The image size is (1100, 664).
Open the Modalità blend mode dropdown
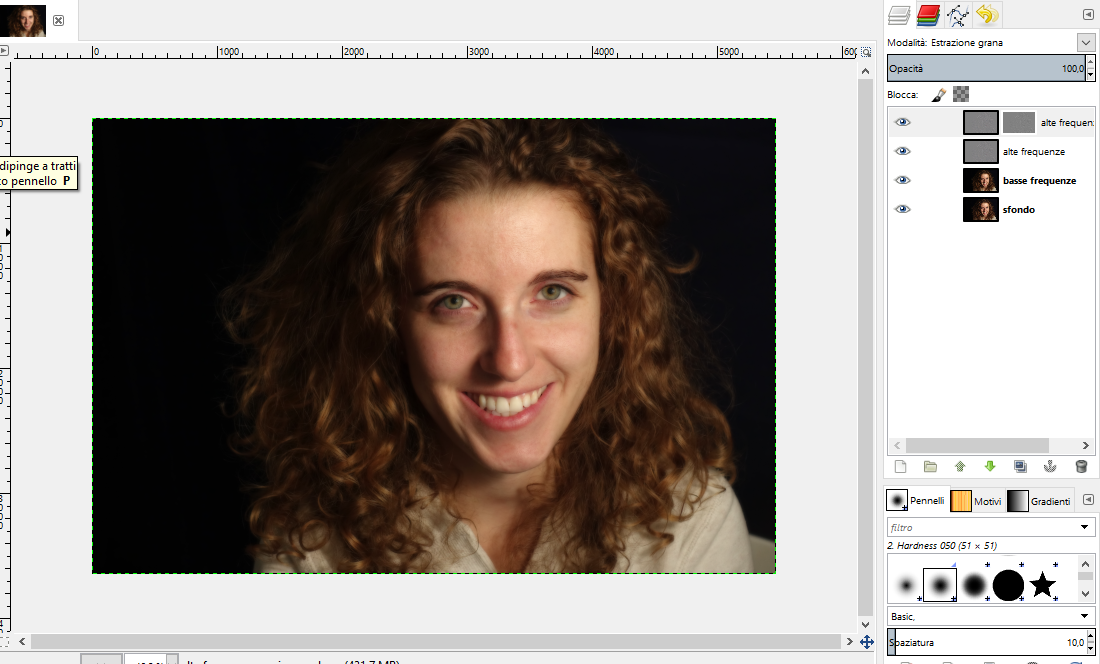coord(1085,42)
